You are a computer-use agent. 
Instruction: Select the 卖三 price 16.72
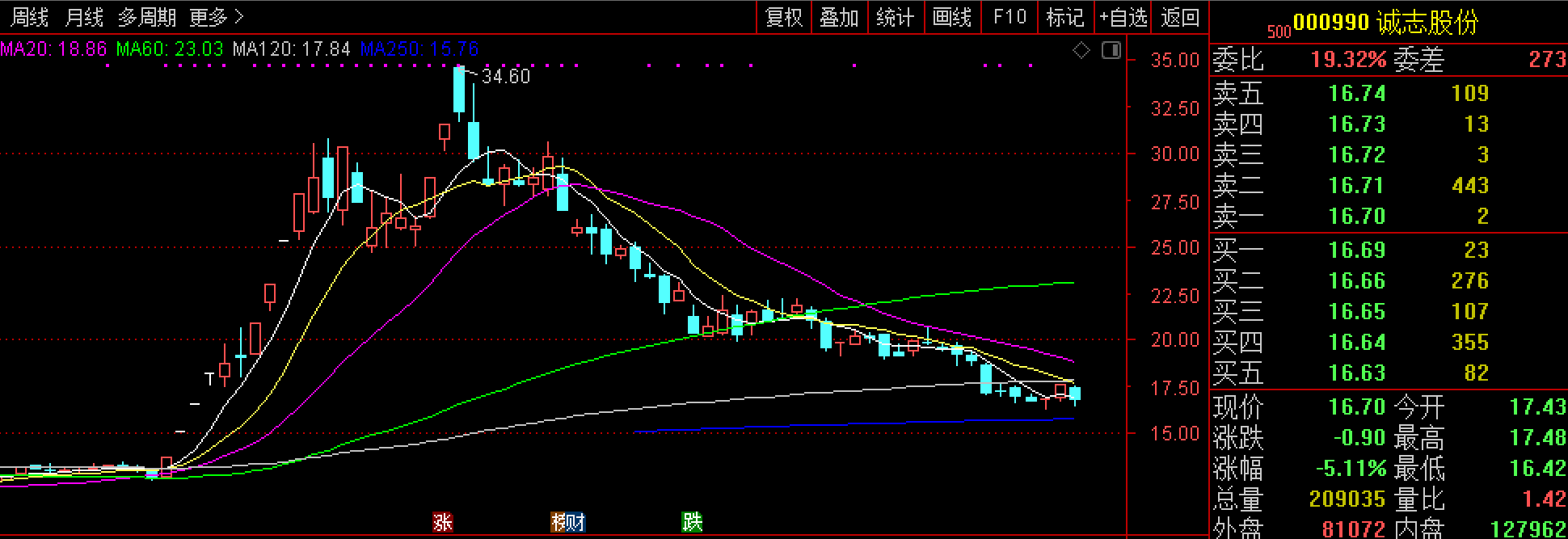pyautogui.click(x=1357, y=155)
